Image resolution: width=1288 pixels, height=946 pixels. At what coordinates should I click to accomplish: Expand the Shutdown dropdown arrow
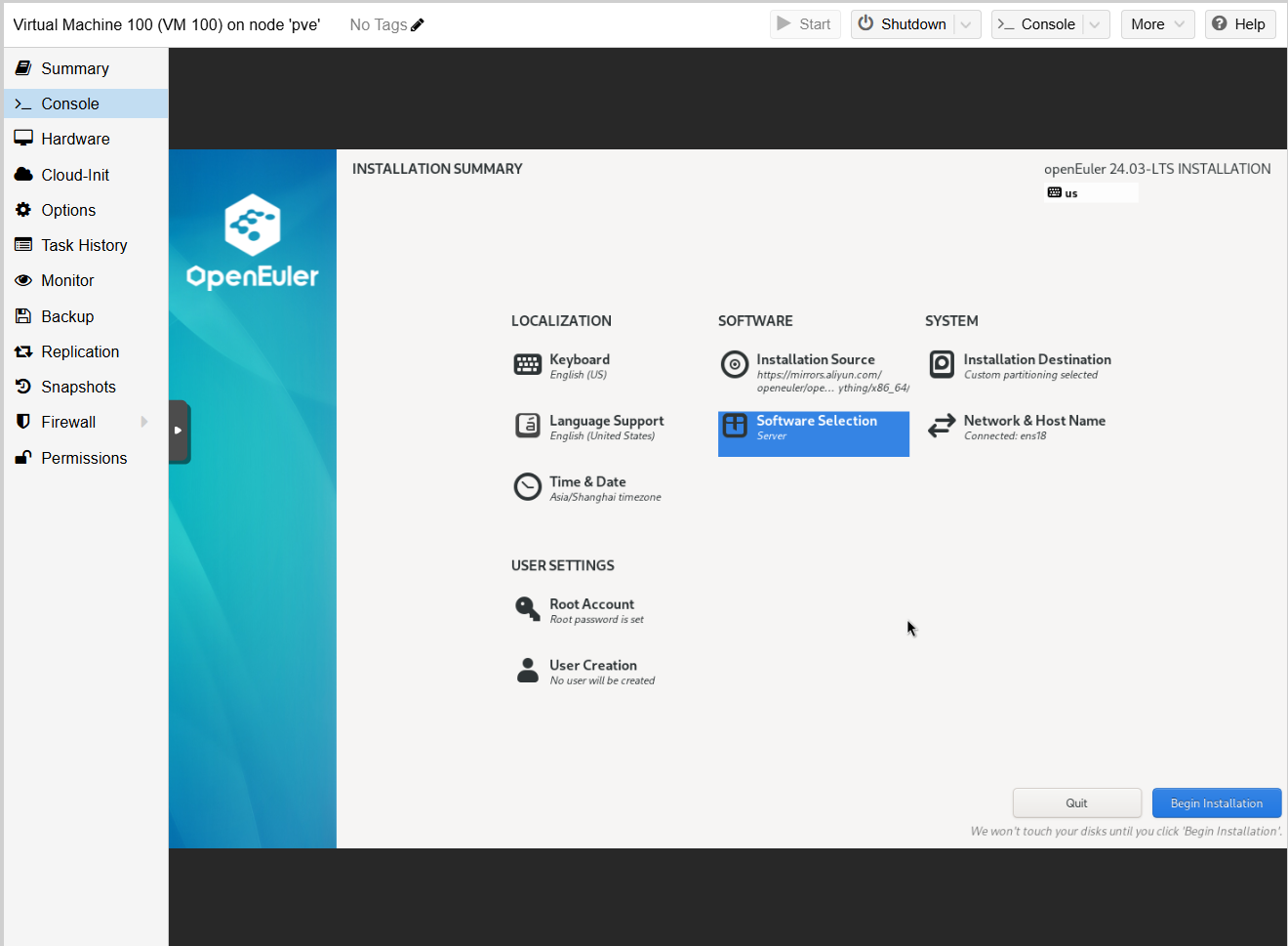pyautogui.click(x=966, y=24)
